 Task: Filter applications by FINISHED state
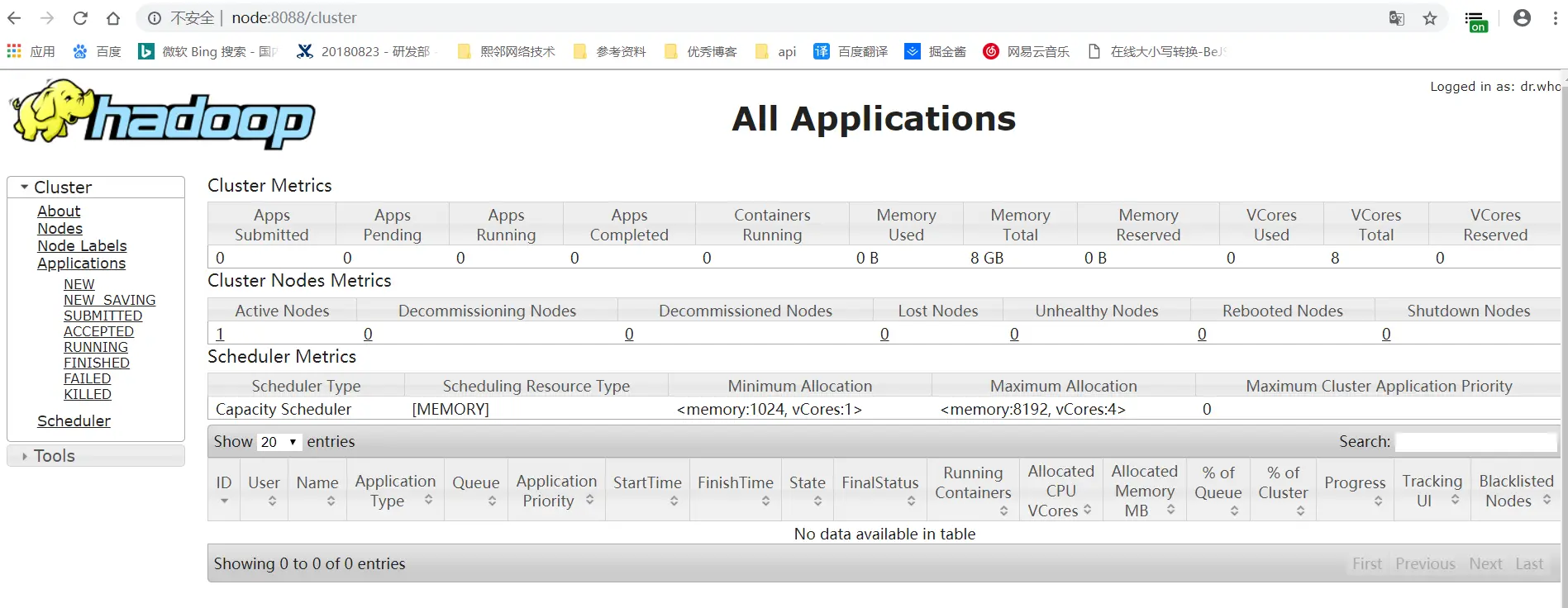coord(97,363)
